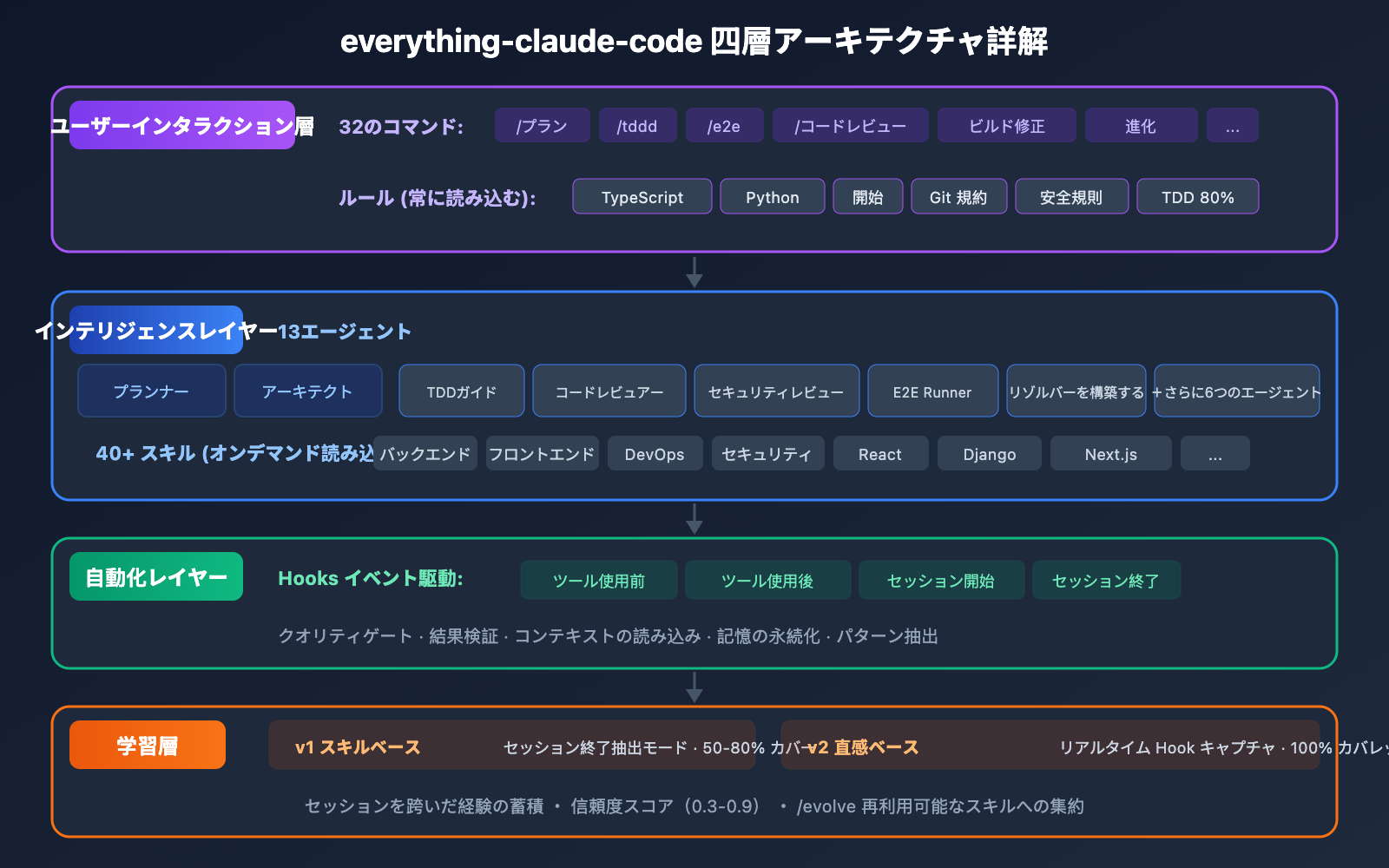Viewport: 1389px width, 868px height.
Task: Select the アーキテクト agent
Action: [307, 391]
